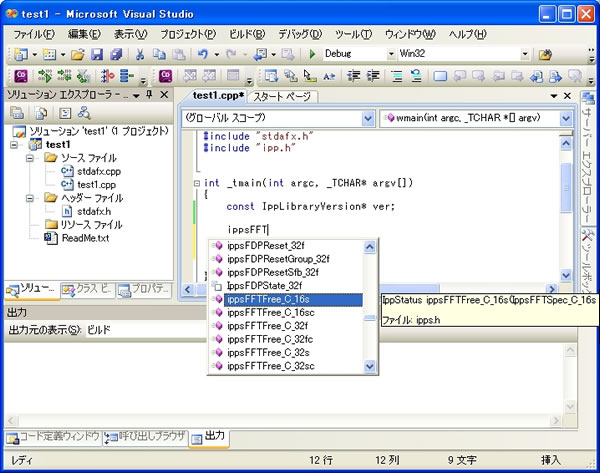Select ReadMe.txt in Solution Explorer

click(x=85, y=238)
